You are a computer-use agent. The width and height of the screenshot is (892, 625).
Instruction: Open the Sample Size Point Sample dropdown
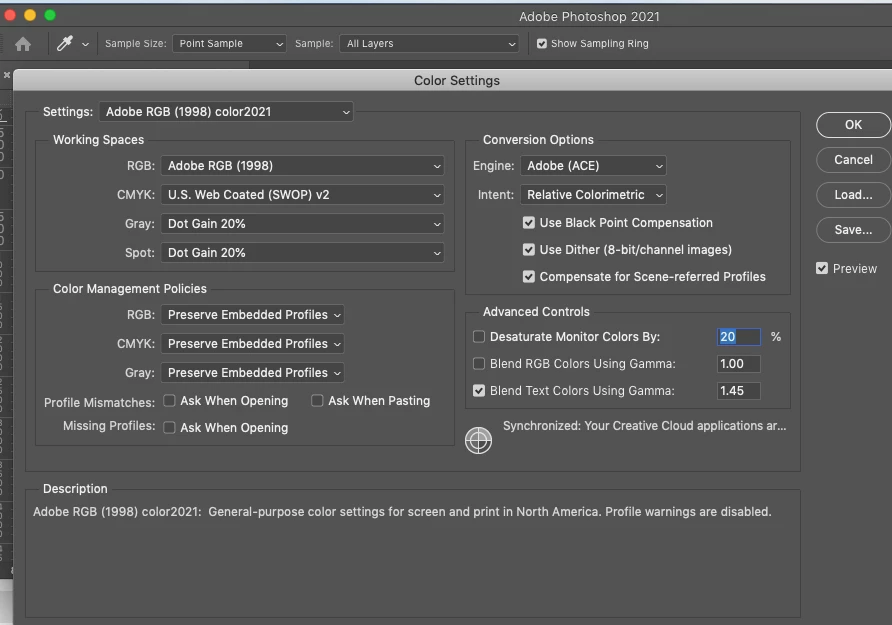click(229, 44)
